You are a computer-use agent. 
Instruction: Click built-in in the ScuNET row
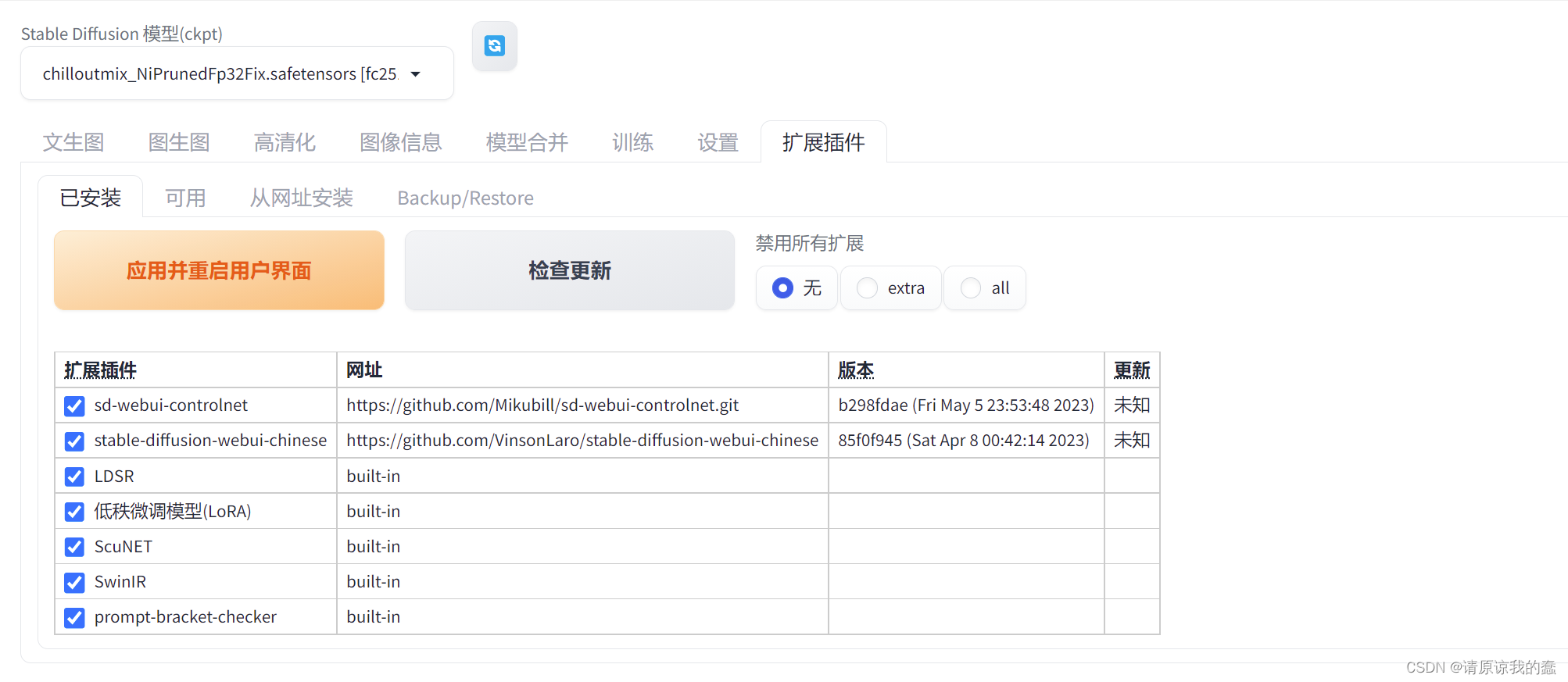click(x=374, y=547)
